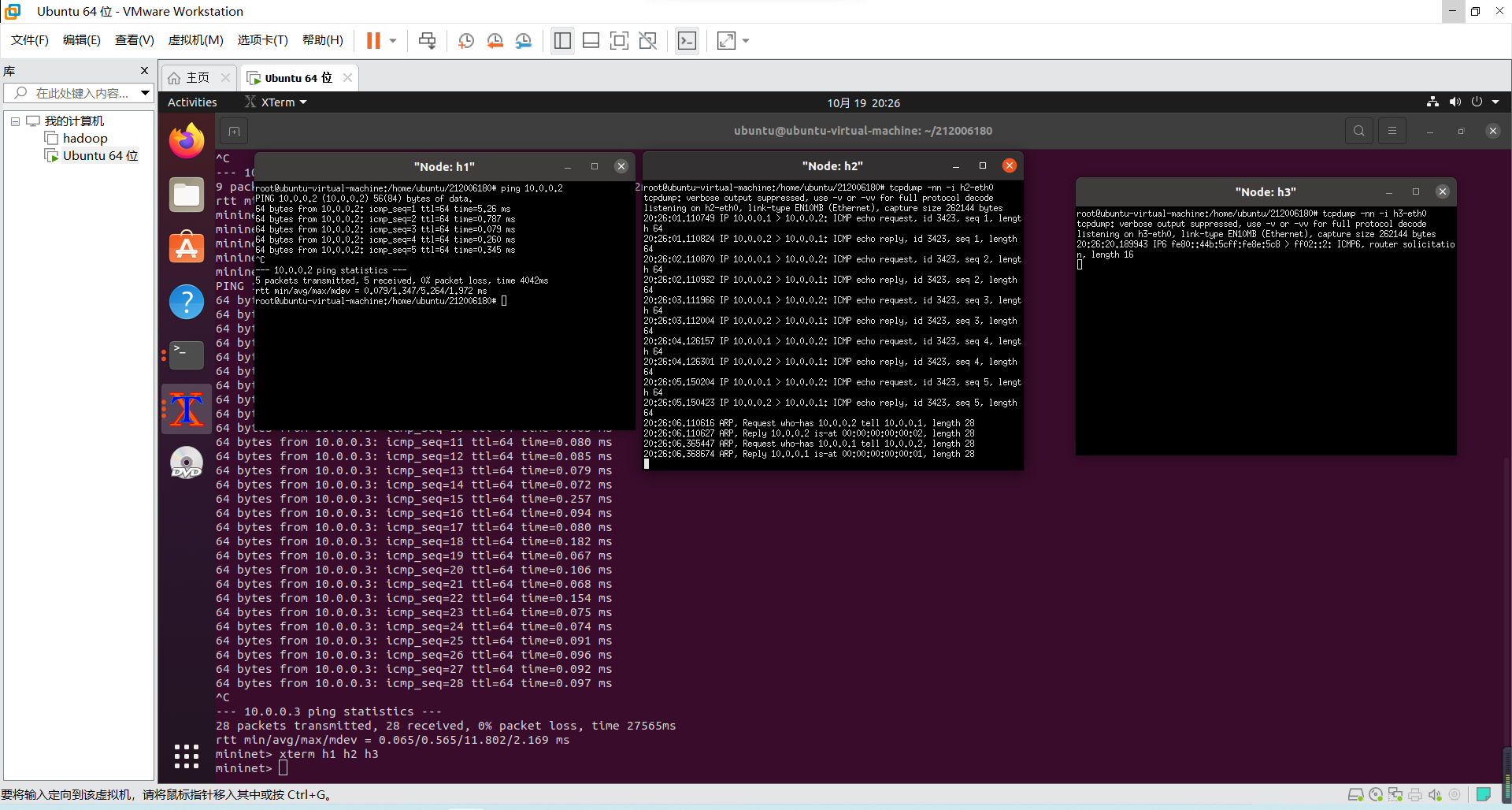This screenshot has width=1512, height=810.
Task: Open the network status indicator
Action: point(1432,102)
